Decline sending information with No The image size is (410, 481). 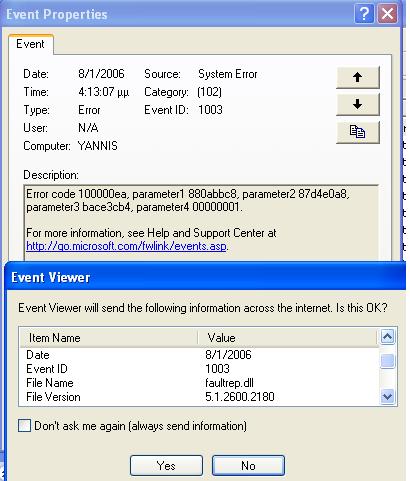pos(248,466)
